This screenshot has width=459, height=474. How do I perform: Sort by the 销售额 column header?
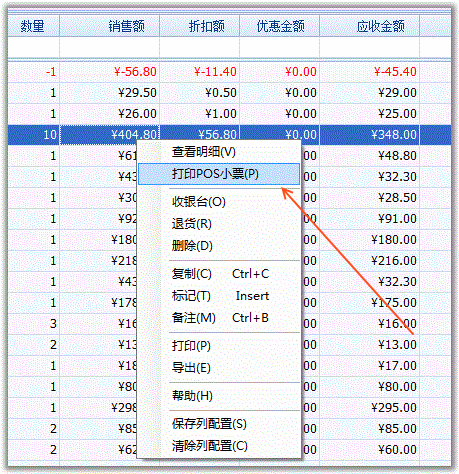[109, 26]
